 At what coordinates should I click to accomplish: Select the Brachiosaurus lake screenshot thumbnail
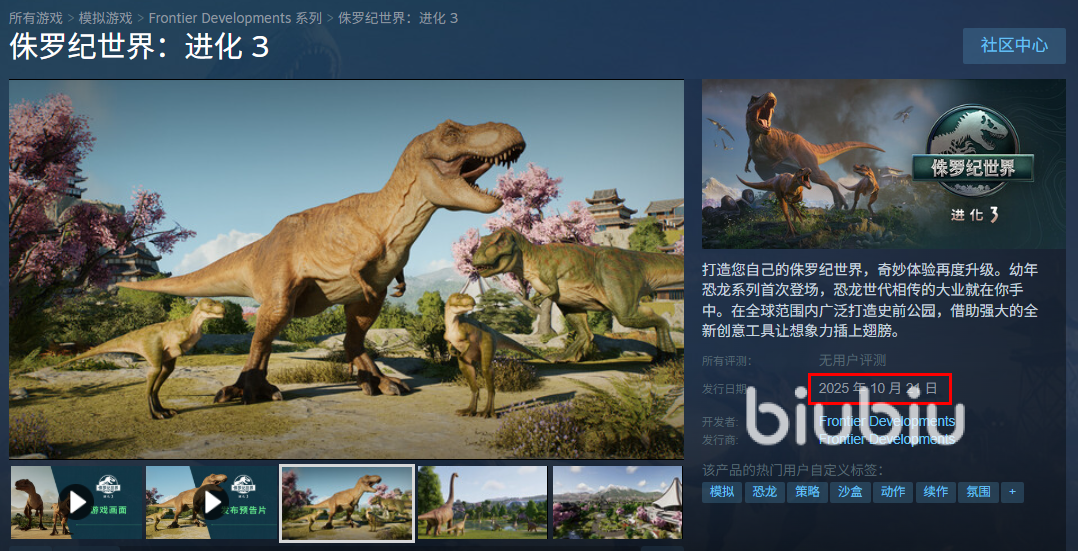(483, 502)
